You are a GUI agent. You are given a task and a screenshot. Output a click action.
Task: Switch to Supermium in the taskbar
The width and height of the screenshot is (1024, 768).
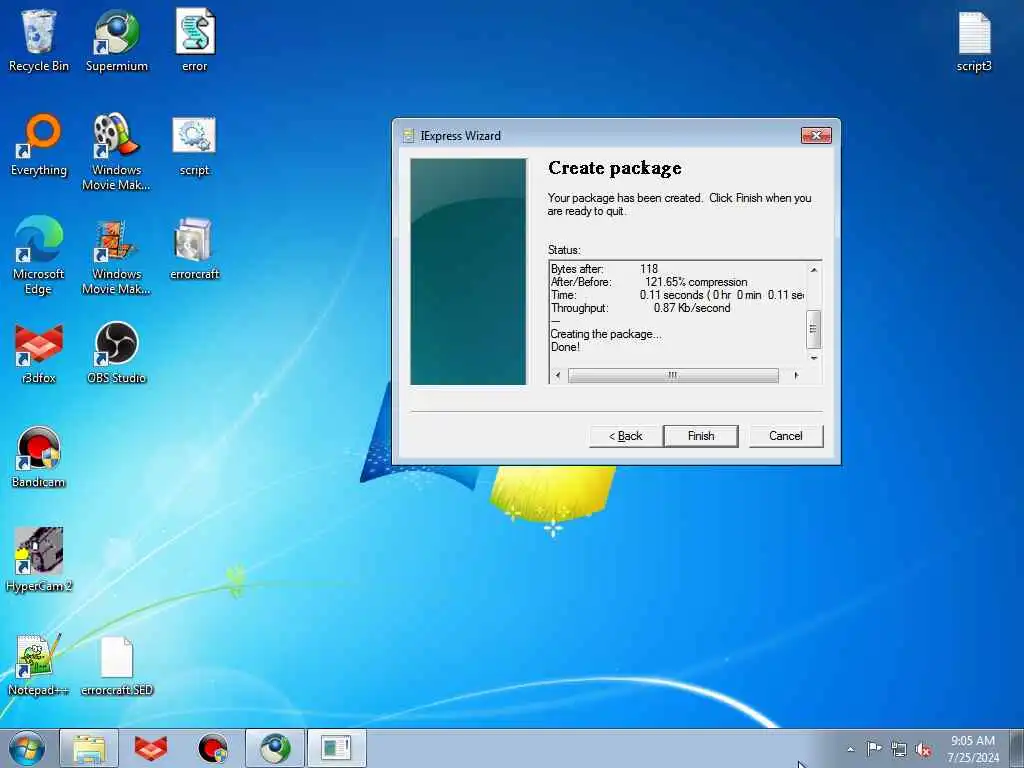275,748
